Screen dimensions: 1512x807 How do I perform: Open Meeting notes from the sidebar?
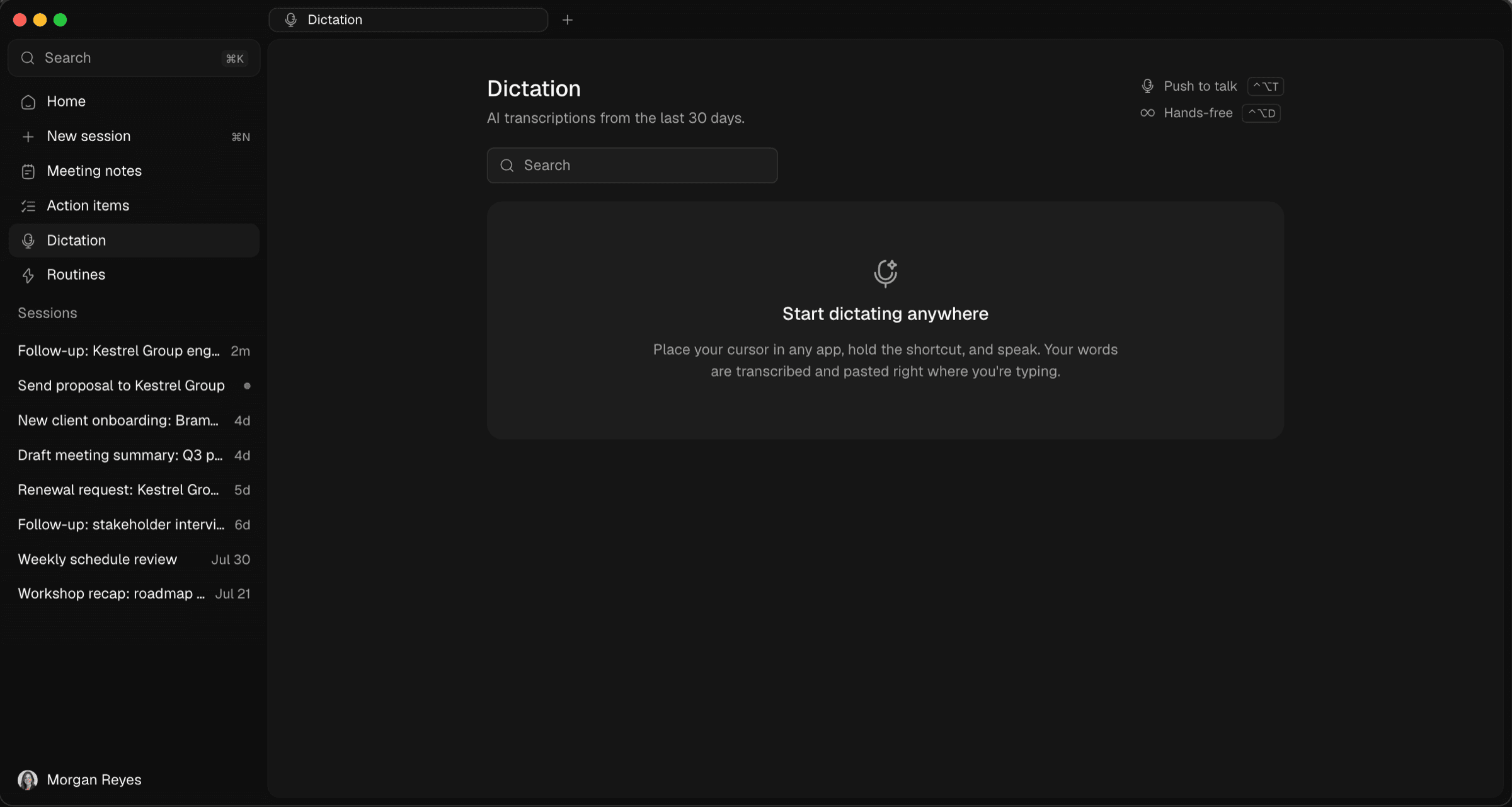(134, 171)
